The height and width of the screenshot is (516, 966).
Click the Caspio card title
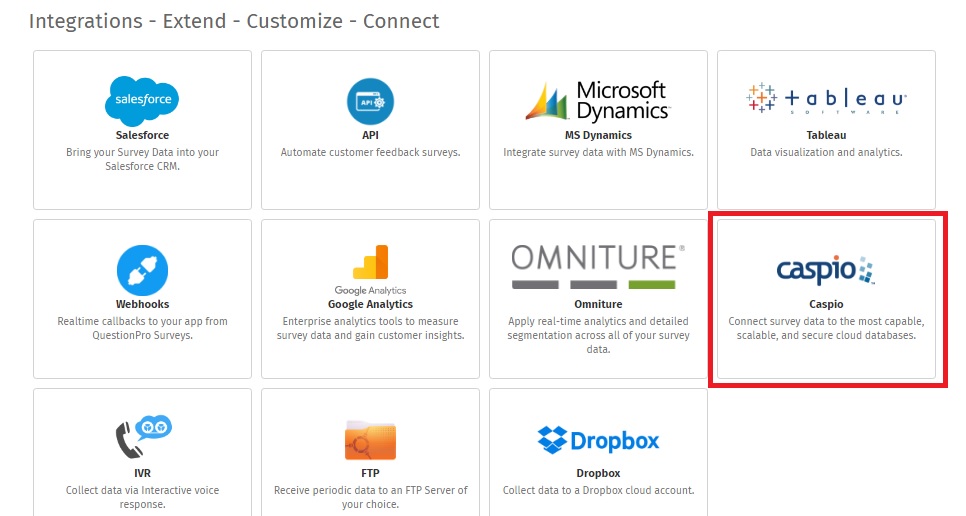[826, 304]
